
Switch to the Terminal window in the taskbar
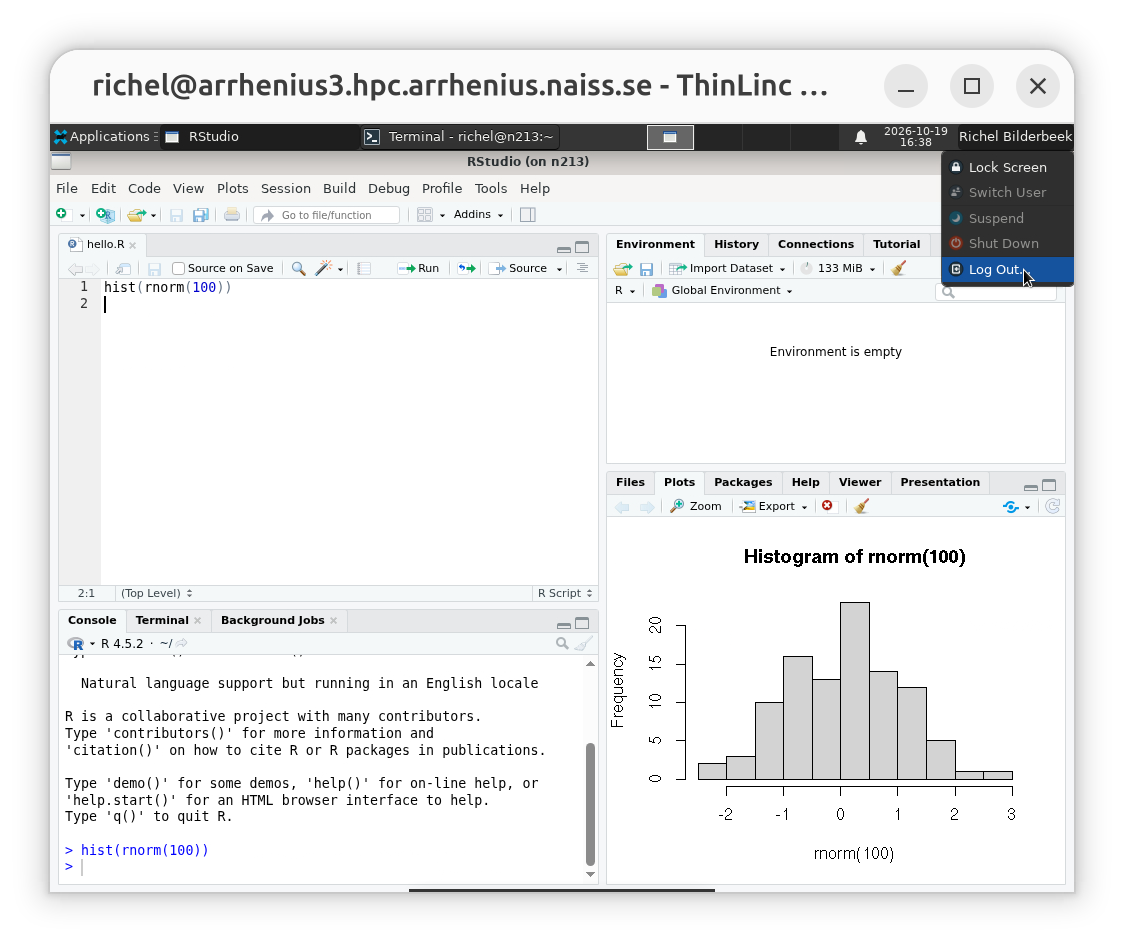(x=459, y=137)
